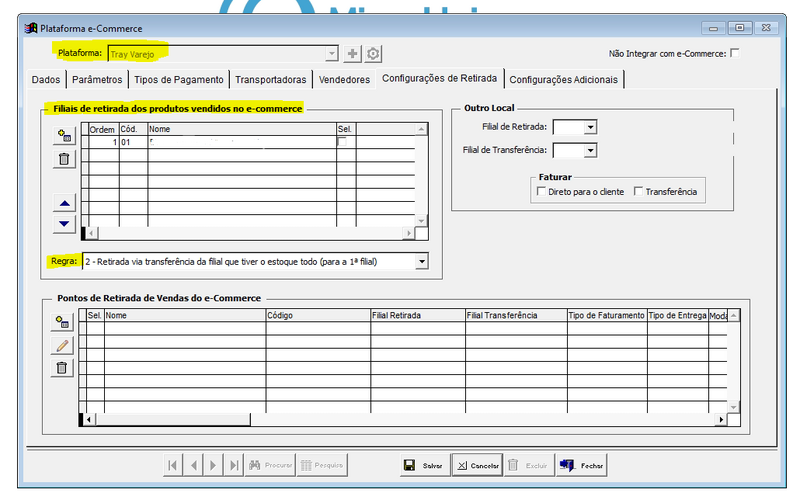The image size is (800, 500).
Task: Add a new ponto de retirada
Action: (x=62, y=322)
